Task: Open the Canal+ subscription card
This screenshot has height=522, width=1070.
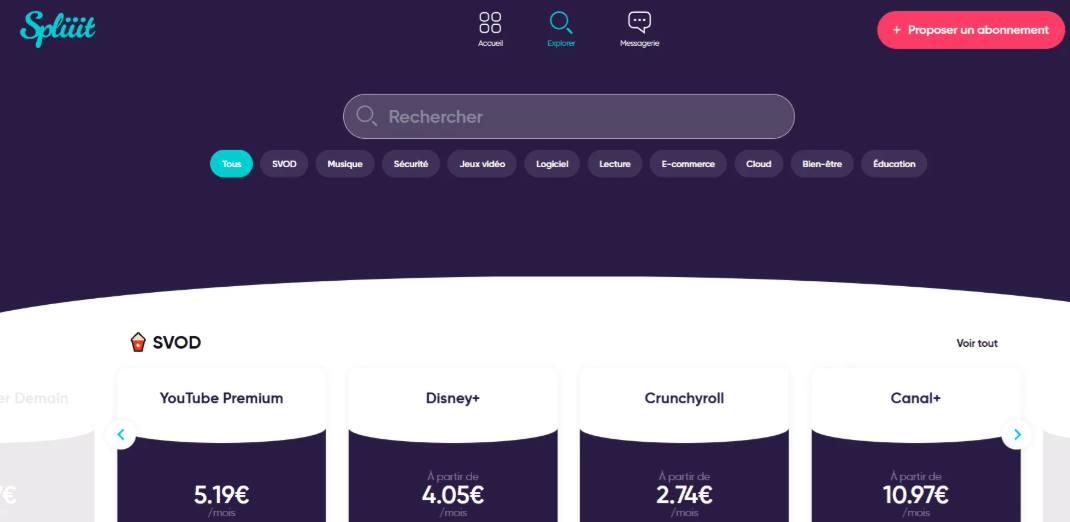Action: pyautogui.click(x=916, y=445)
